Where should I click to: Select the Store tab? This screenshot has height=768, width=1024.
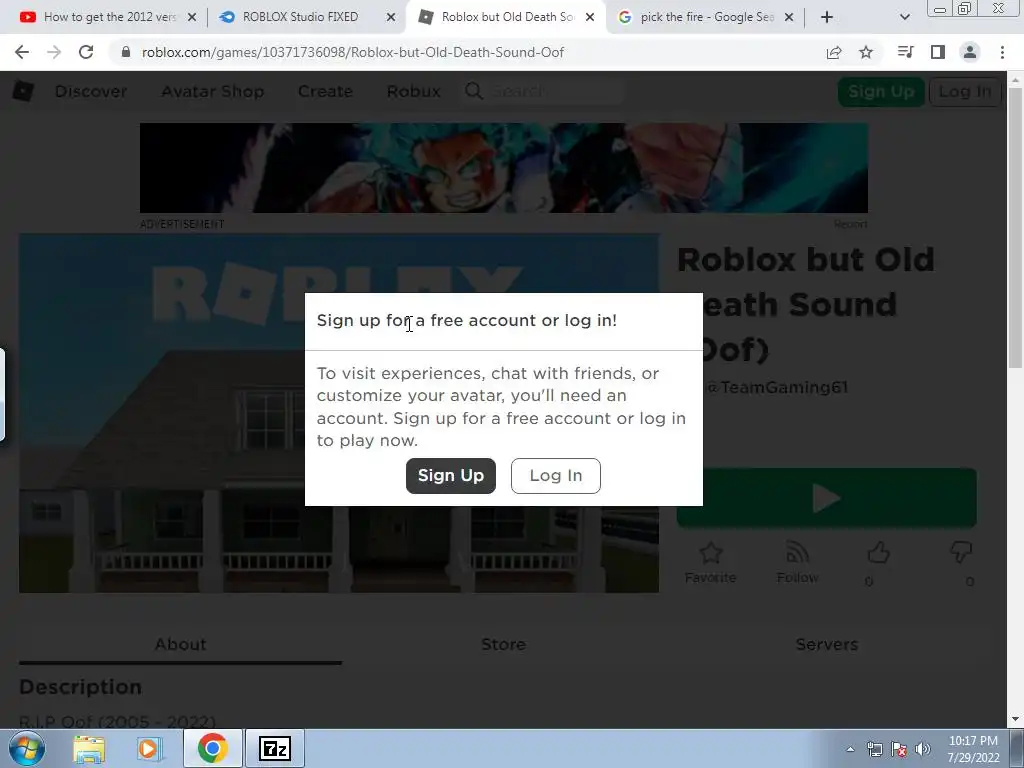click(x=504, y=645)
